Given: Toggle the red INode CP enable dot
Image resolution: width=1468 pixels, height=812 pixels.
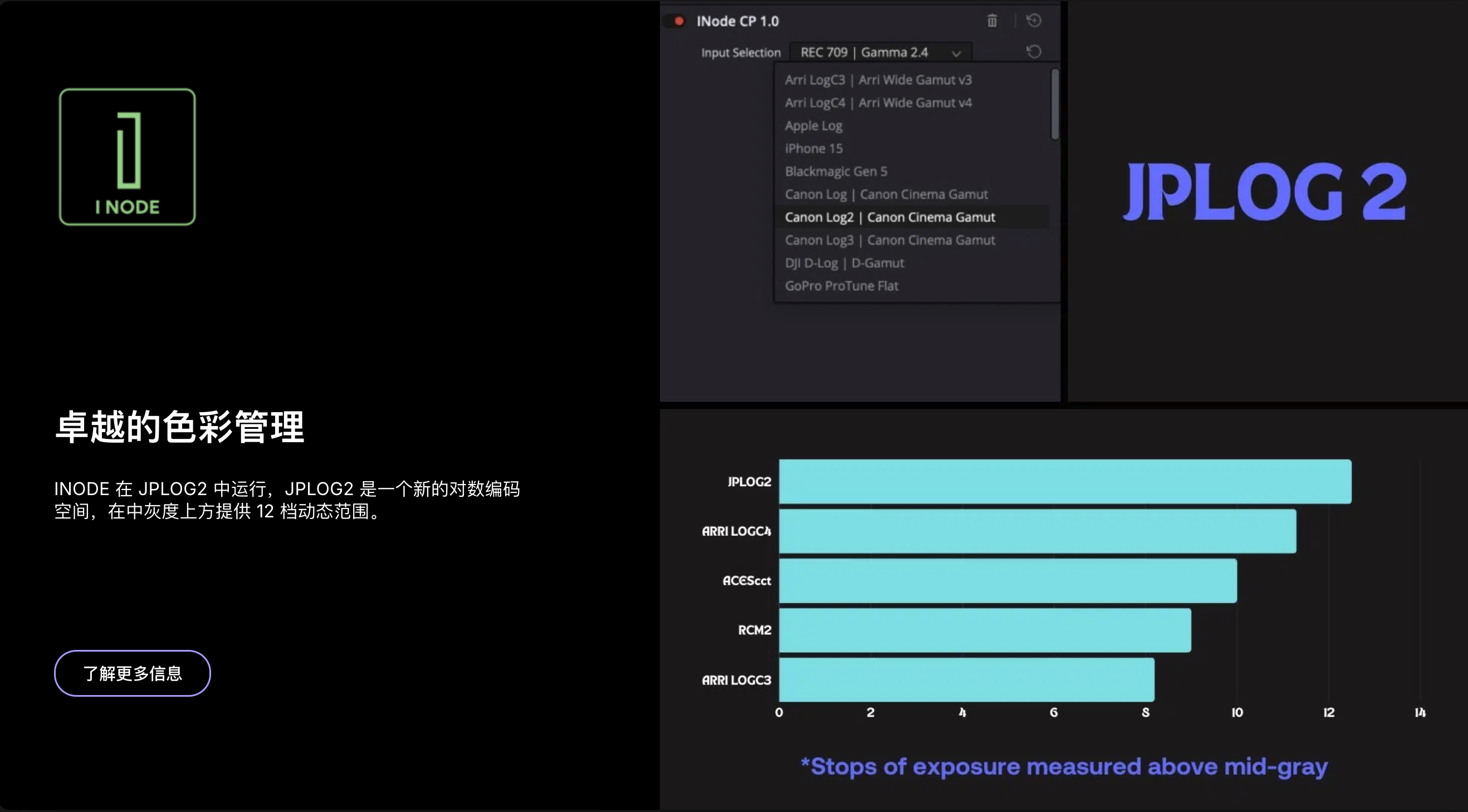Looking at the screenshot, I should (x=678, y=21).
